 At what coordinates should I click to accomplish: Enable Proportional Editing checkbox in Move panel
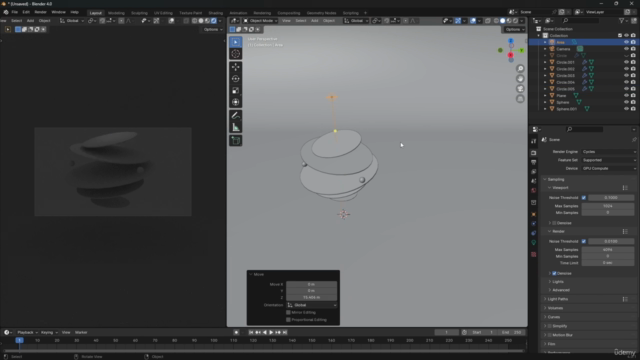289,320
